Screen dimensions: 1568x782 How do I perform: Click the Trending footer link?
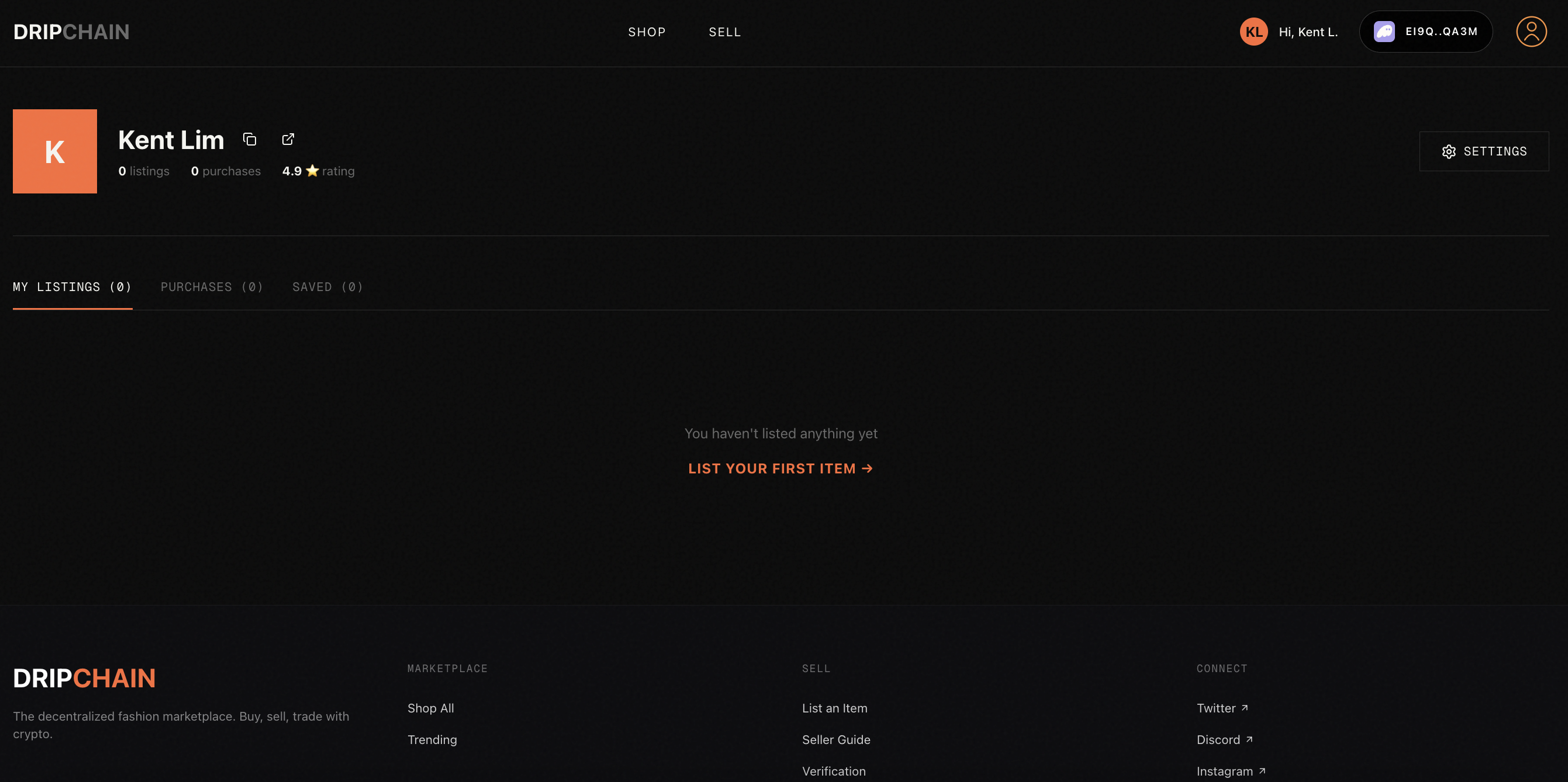coord(431,739)
